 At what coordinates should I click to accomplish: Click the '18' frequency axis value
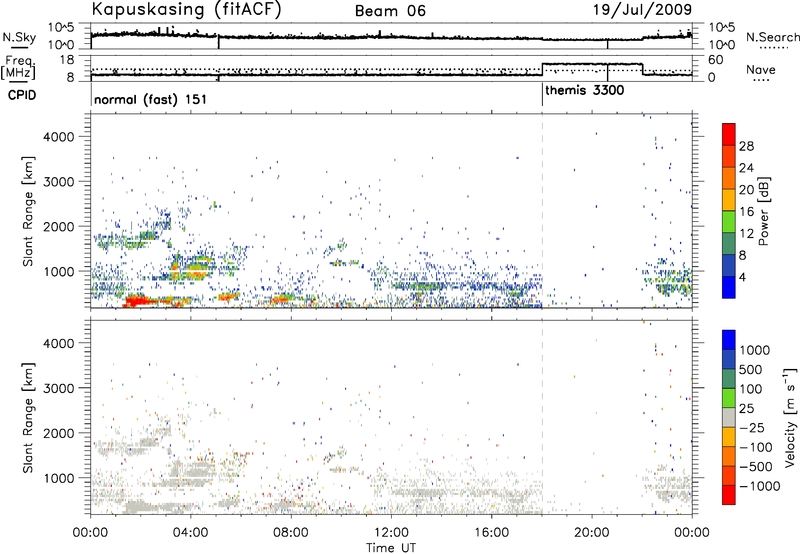click(x=68, y=60)
